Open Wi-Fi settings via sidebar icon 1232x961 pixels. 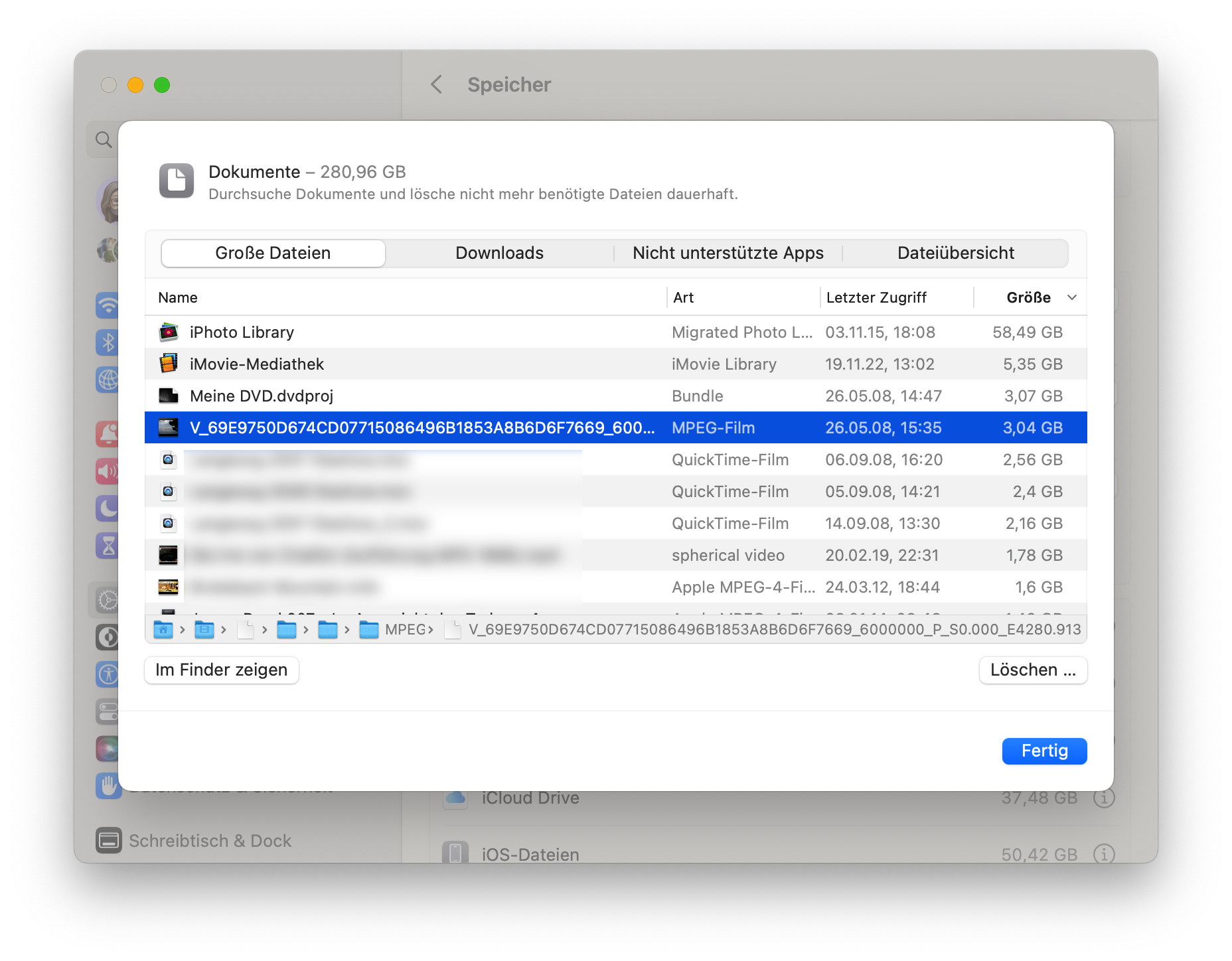(107, 306)
